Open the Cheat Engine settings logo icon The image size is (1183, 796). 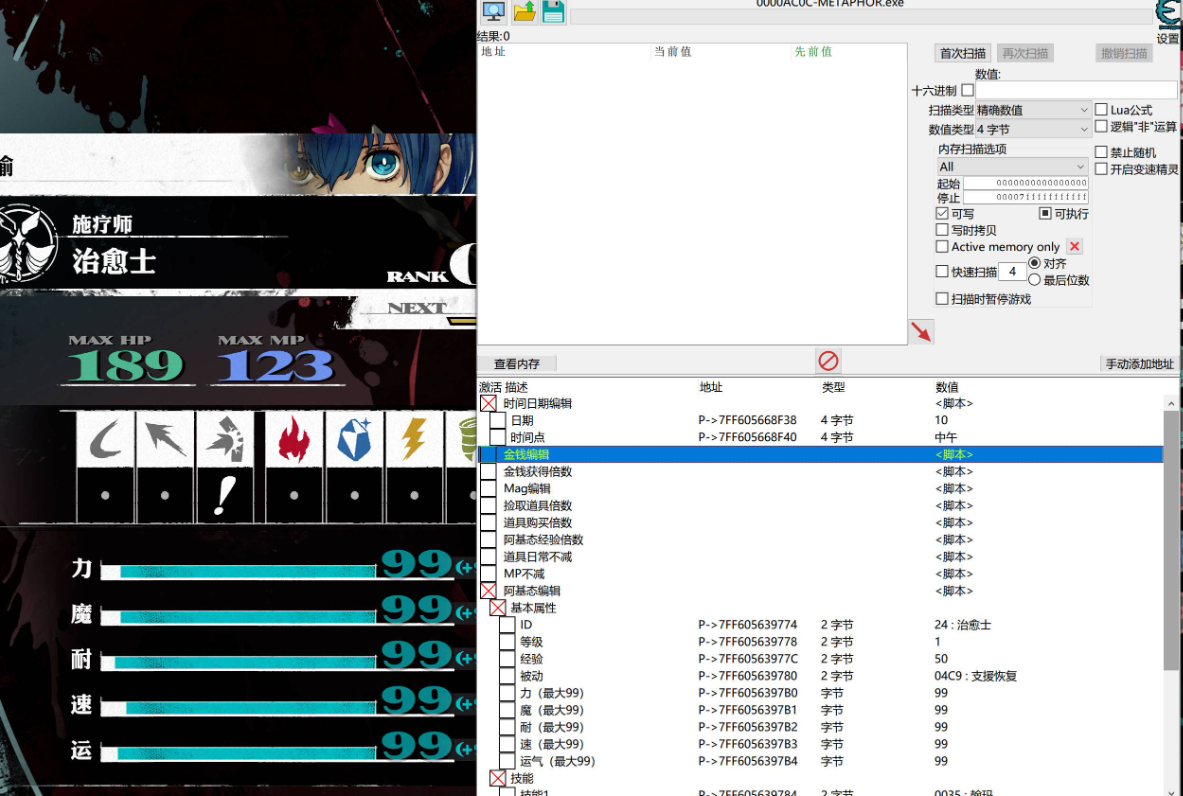point(1168,15)
